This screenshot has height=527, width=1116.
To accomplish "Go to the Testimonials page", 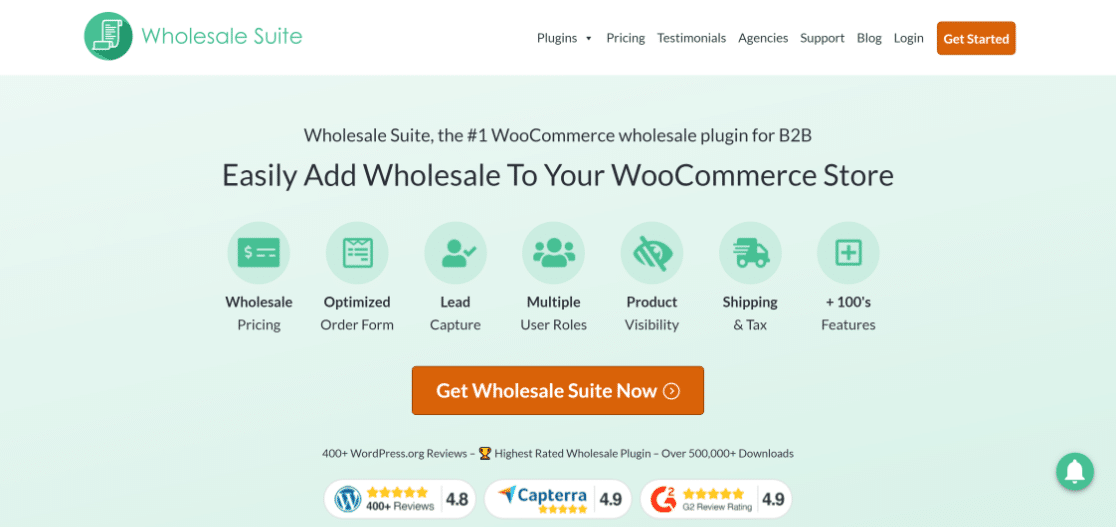I will click(x=691, y=38).
